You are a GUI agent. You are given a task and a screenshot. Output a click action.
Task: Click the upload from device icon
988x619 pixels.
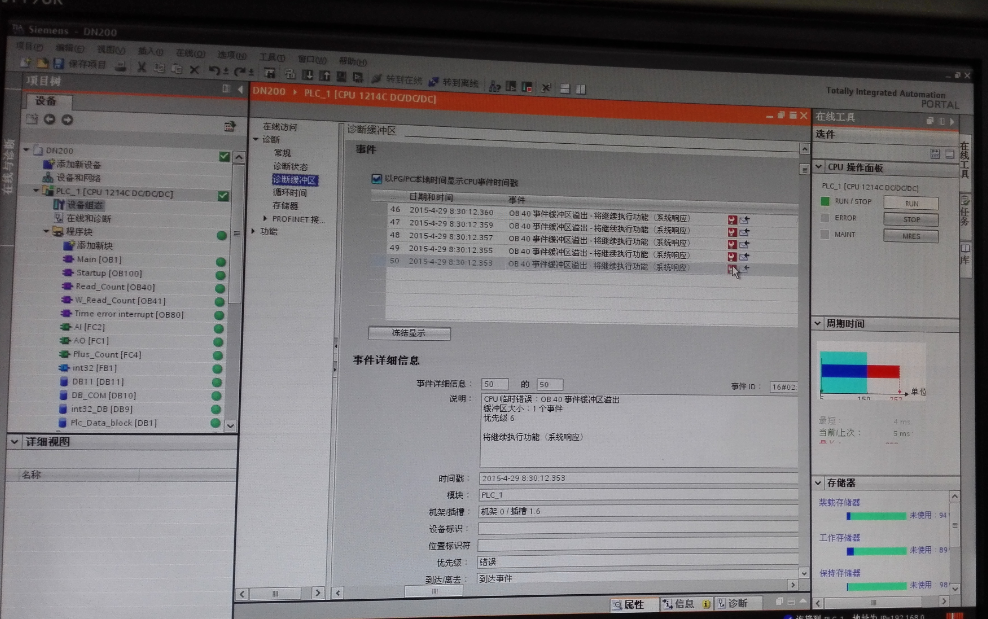[325, 75]
